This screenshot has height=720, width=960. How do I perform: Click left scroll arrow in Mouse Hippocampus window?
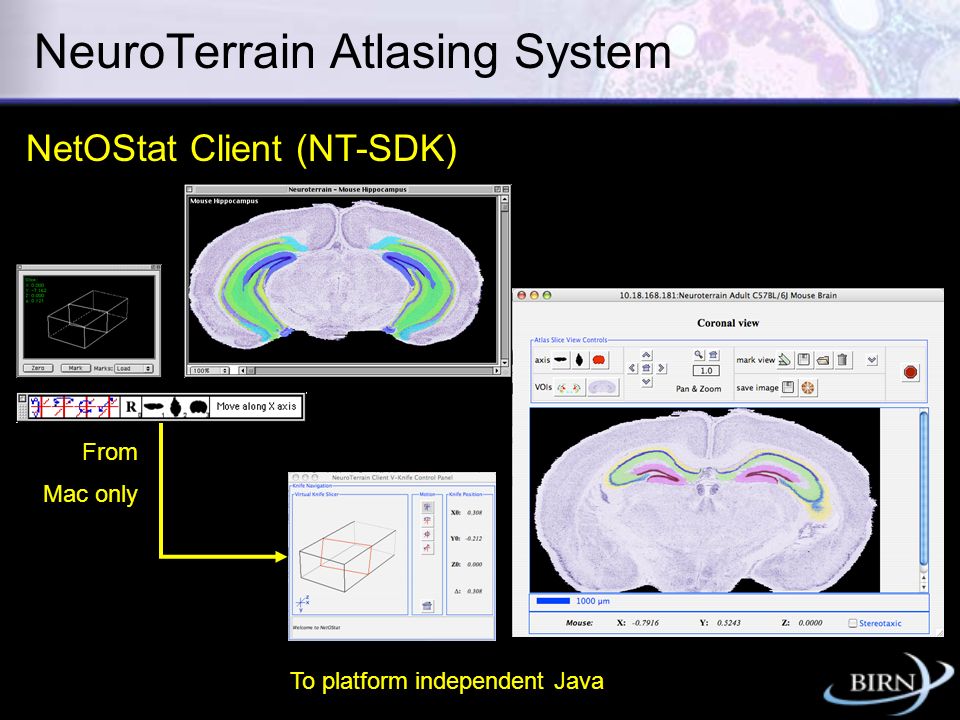click(243, 370)
